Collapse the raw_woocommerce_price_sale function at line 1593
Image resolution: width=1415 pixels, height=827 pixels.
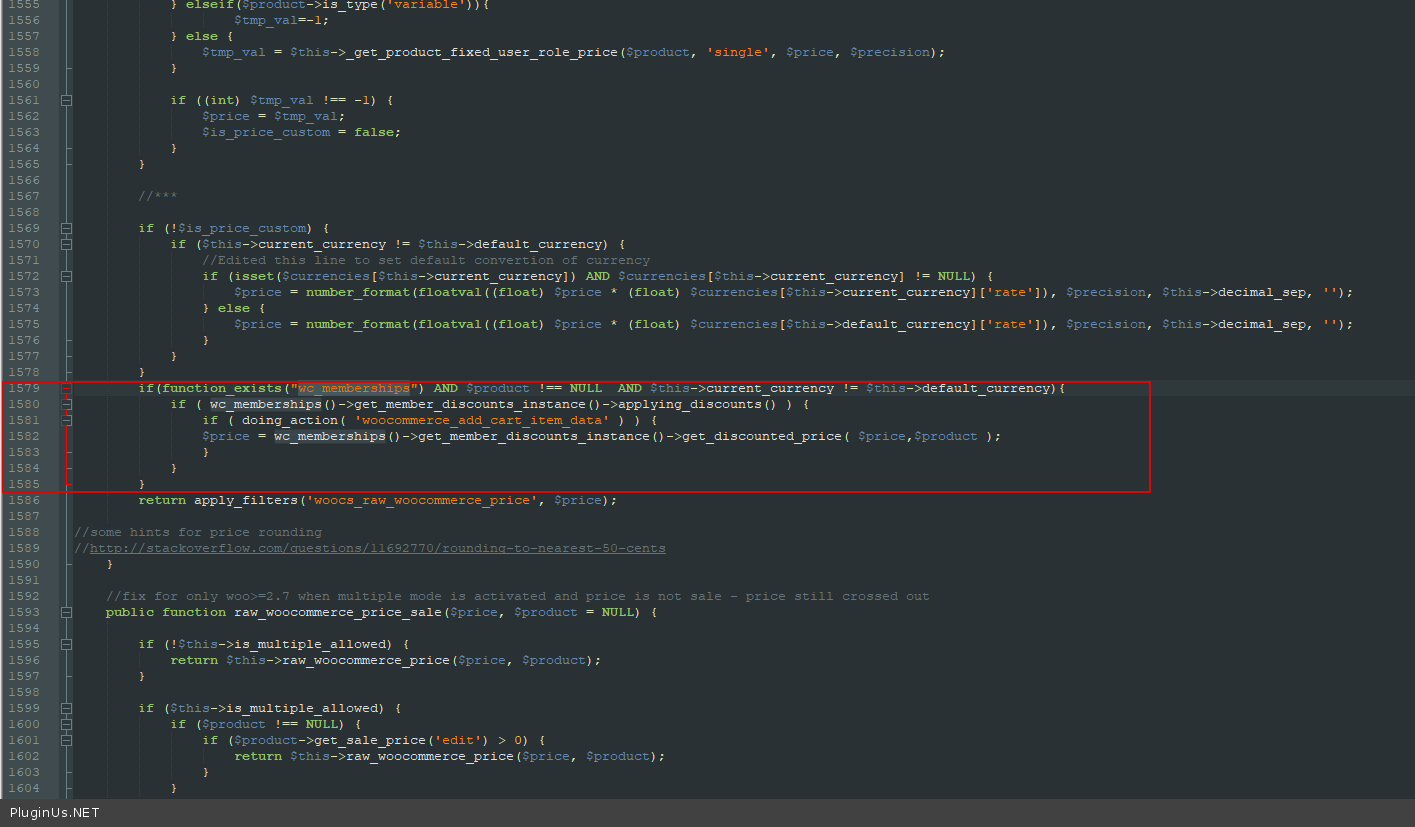pyautogui.click(x=66, y=612)
